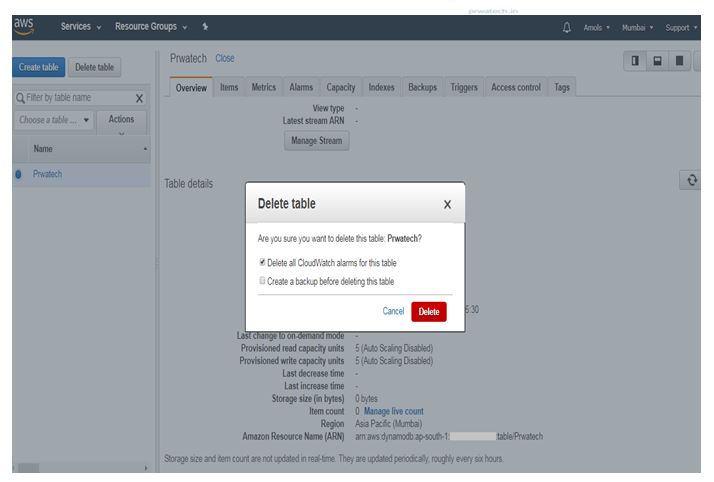Select the Prwatech table name link

47,174
